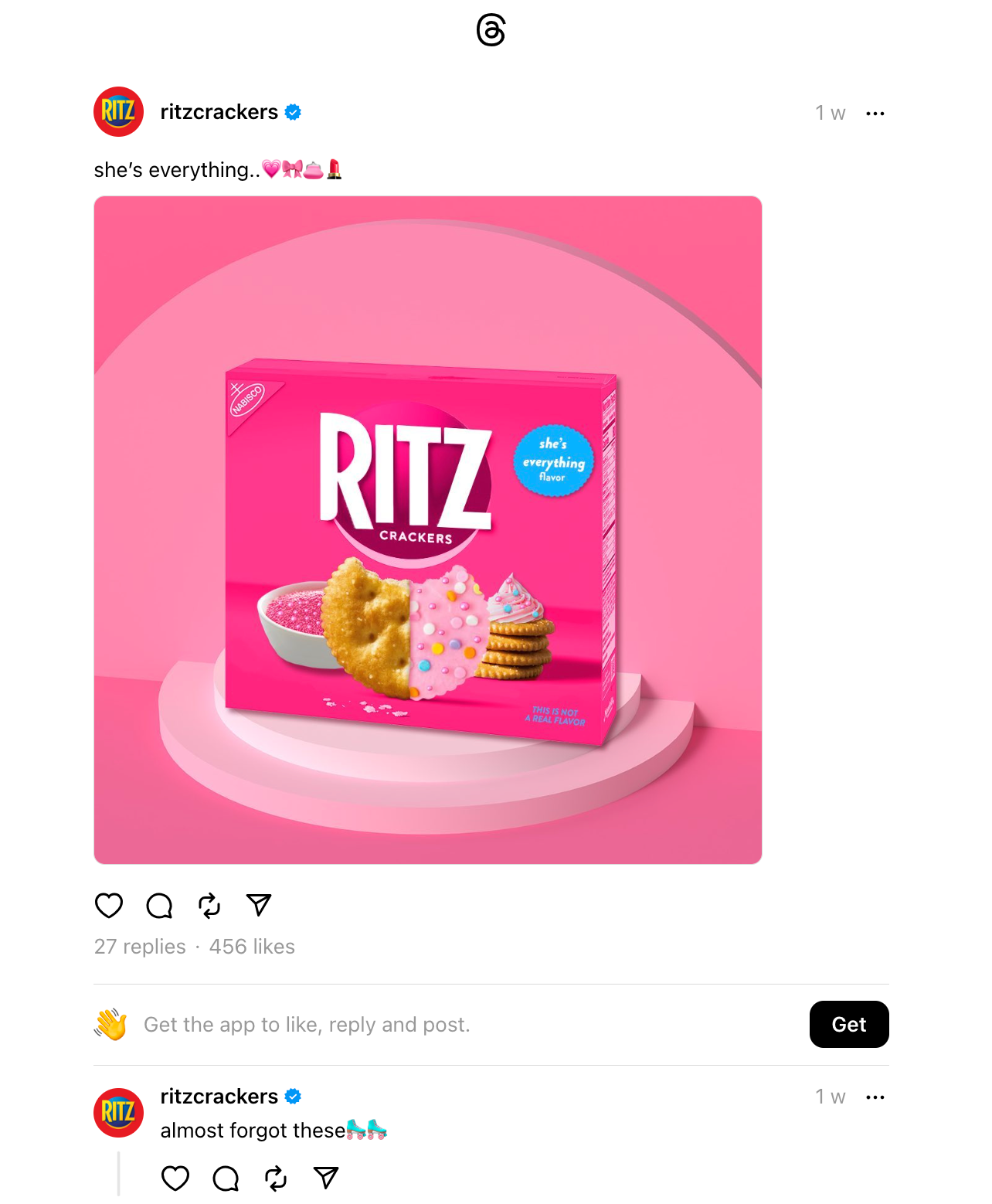
Task: Click the Threads logo at top
Action: 491,31
